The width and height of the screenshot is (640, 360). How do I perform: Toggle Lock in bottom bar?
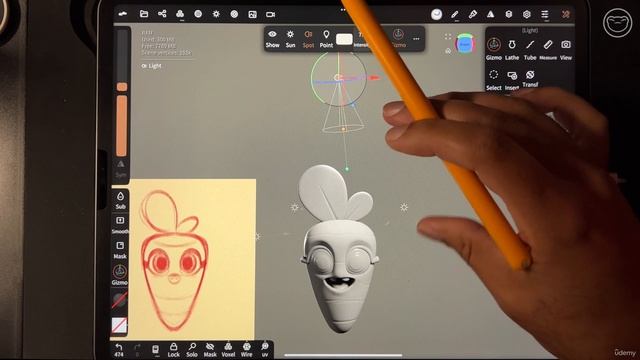click(x=173, y=350)
